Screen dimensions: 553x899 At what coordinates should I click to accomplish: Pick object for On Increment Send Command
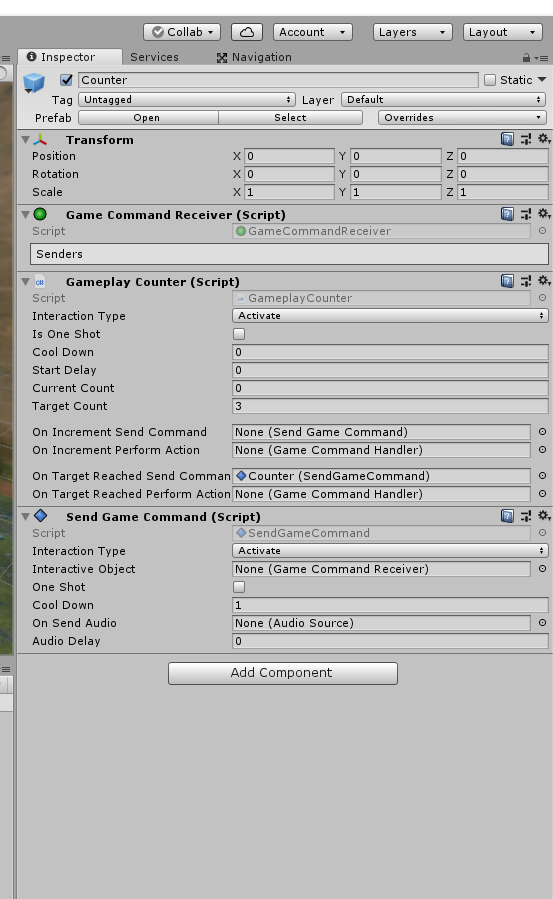point(542,432)
